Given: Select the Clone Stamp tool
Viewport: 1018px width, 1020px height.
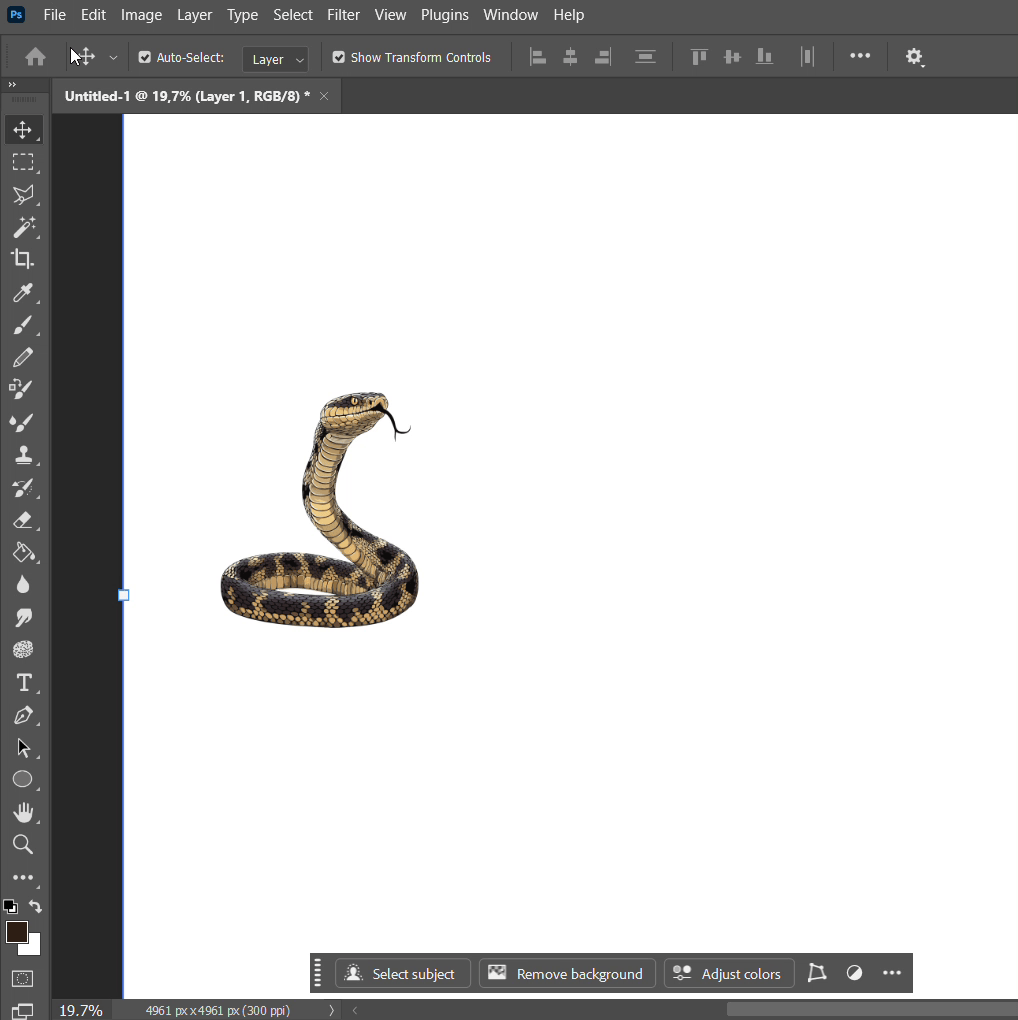Looking at the screenshot, I should pos(22,456).
